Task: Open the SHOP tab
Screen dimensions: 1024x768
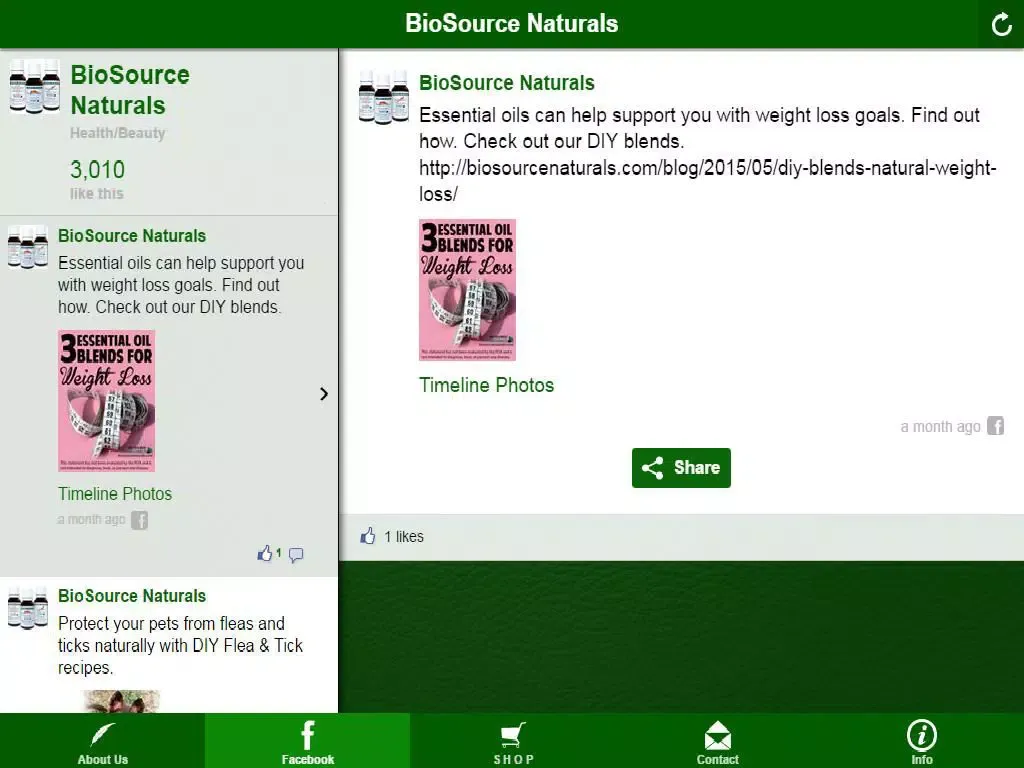Action: [513, 741]
